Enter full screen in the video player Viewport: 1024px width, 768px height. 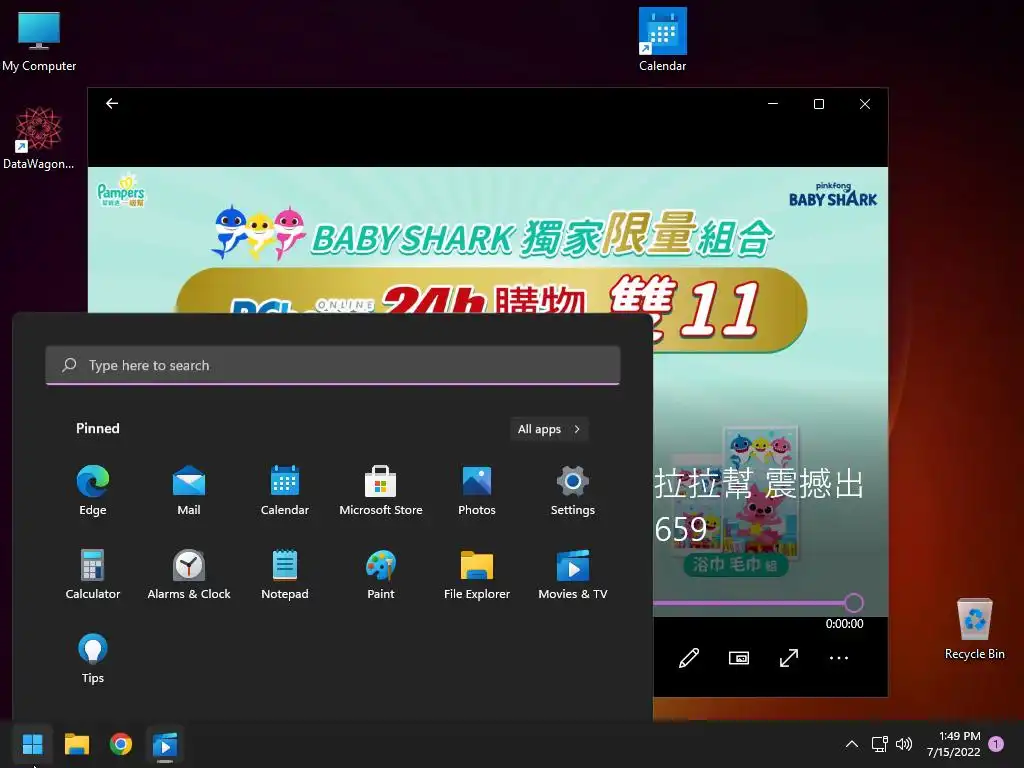789,658
